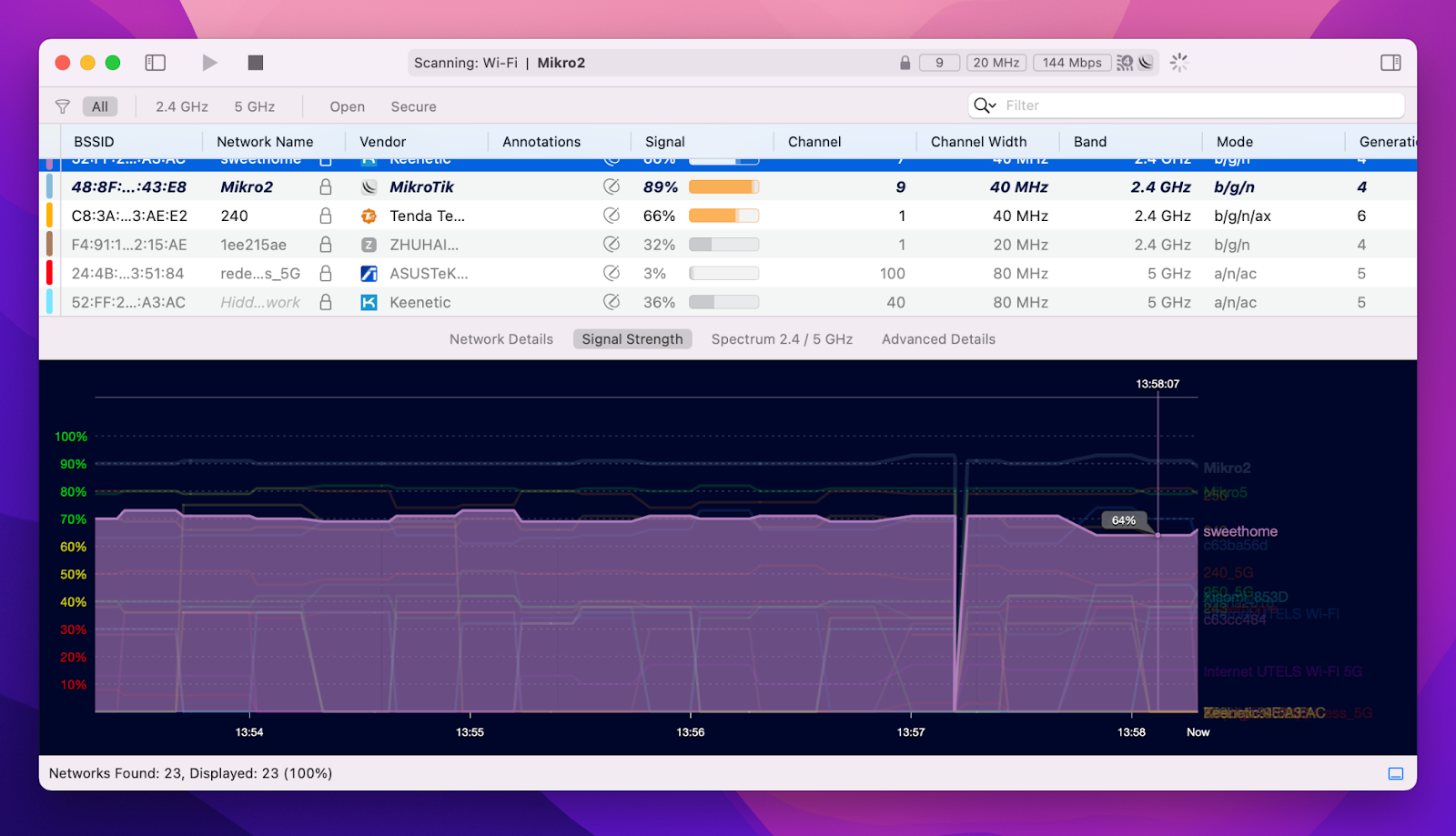
Task: Show only Secure networks
Action: [414, 106]
